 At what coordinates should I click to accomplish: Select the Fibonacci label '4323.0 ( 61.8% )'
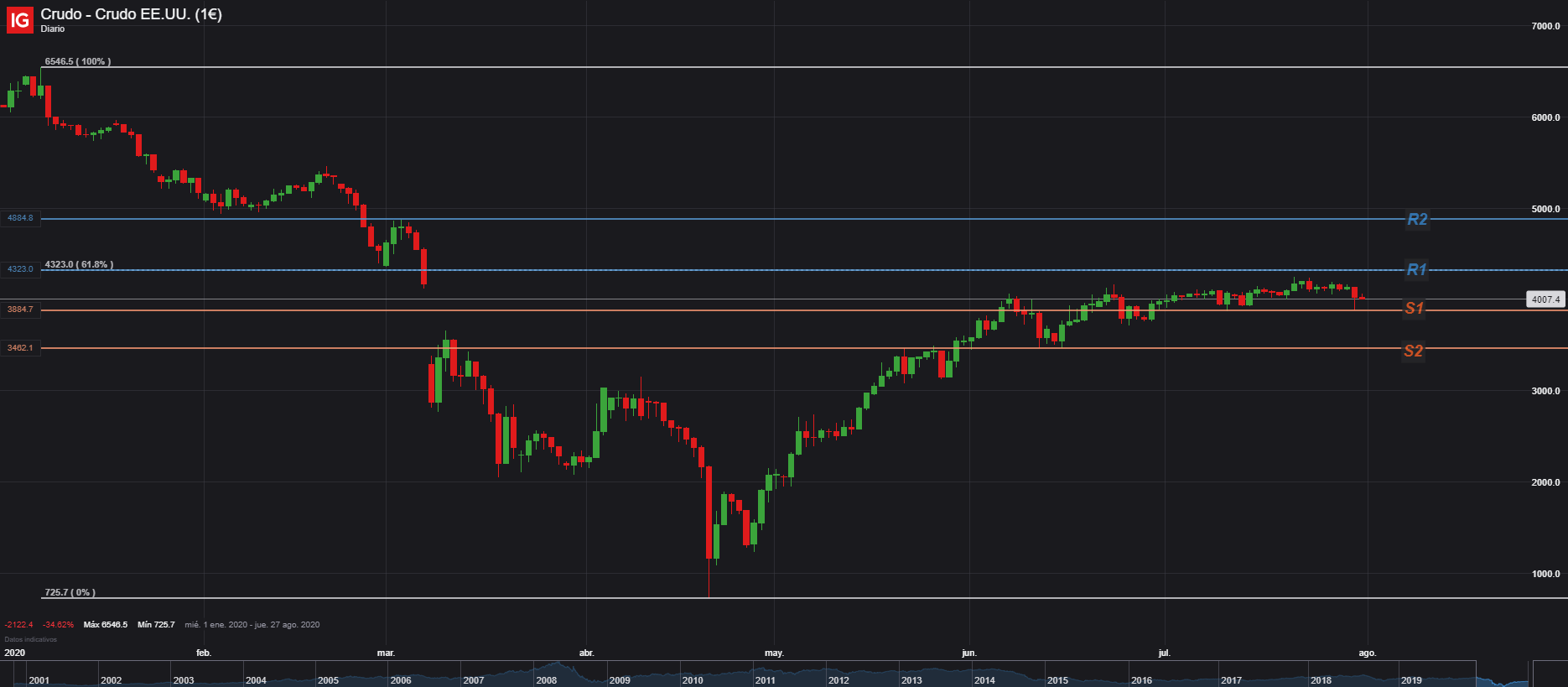[x=79, y=264]
